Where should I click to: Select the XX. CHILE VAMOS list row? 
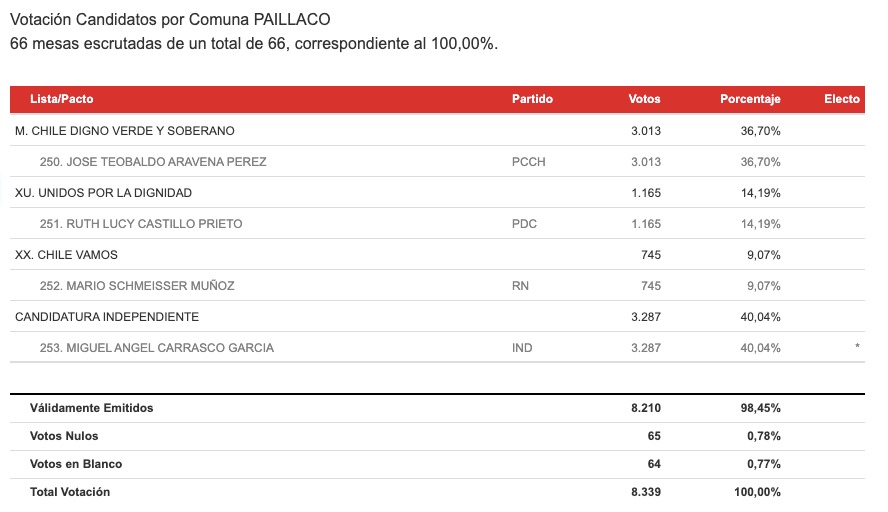[x=437, y=255]
